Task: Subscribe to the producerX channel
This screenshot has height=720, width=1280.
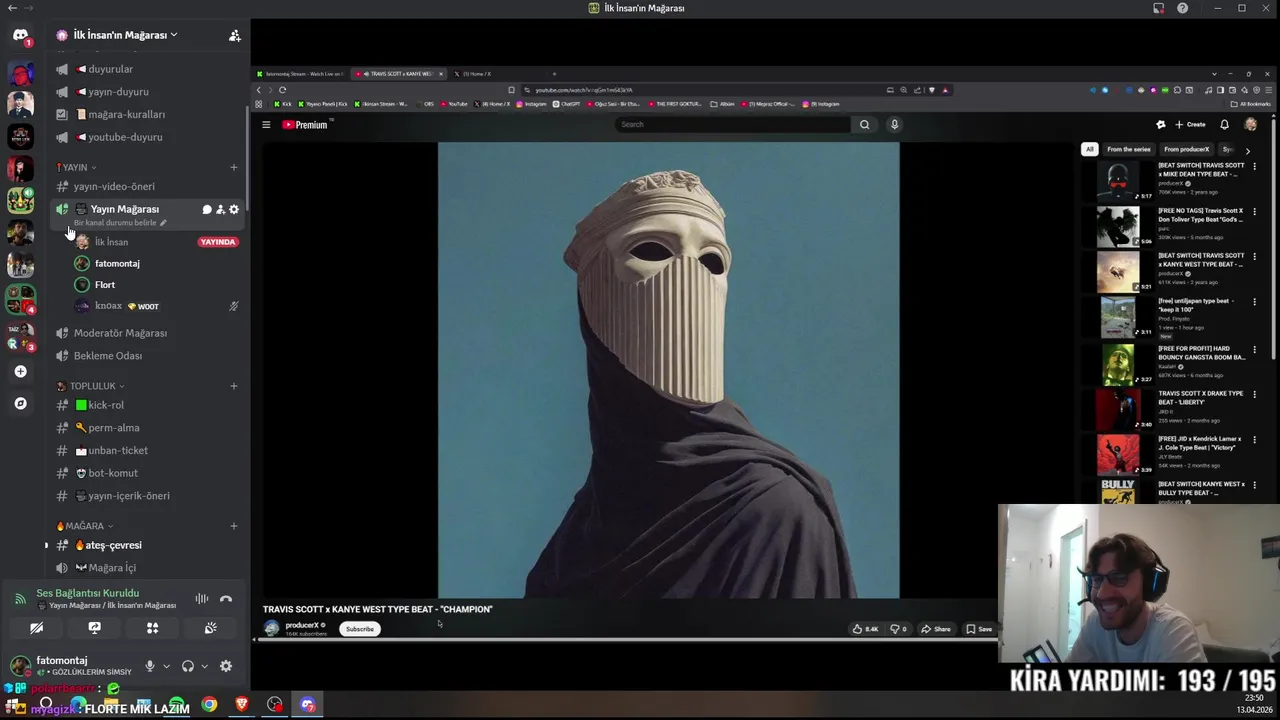Action: 359,629
